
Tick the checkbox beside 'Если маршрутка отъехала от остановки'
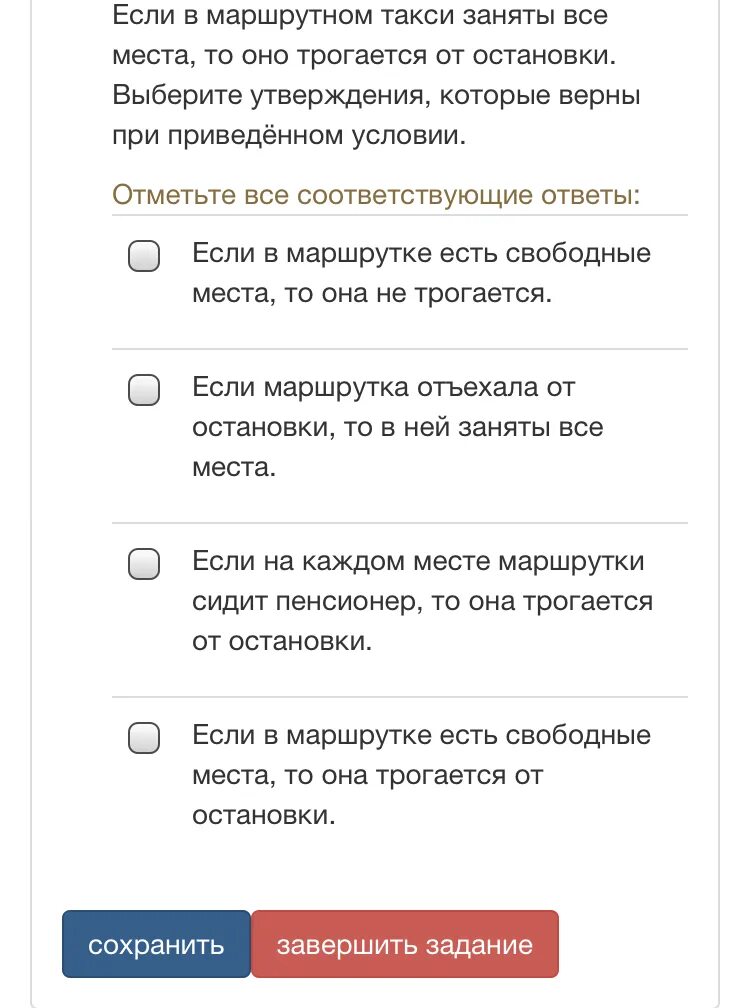[x=144, y=389]
